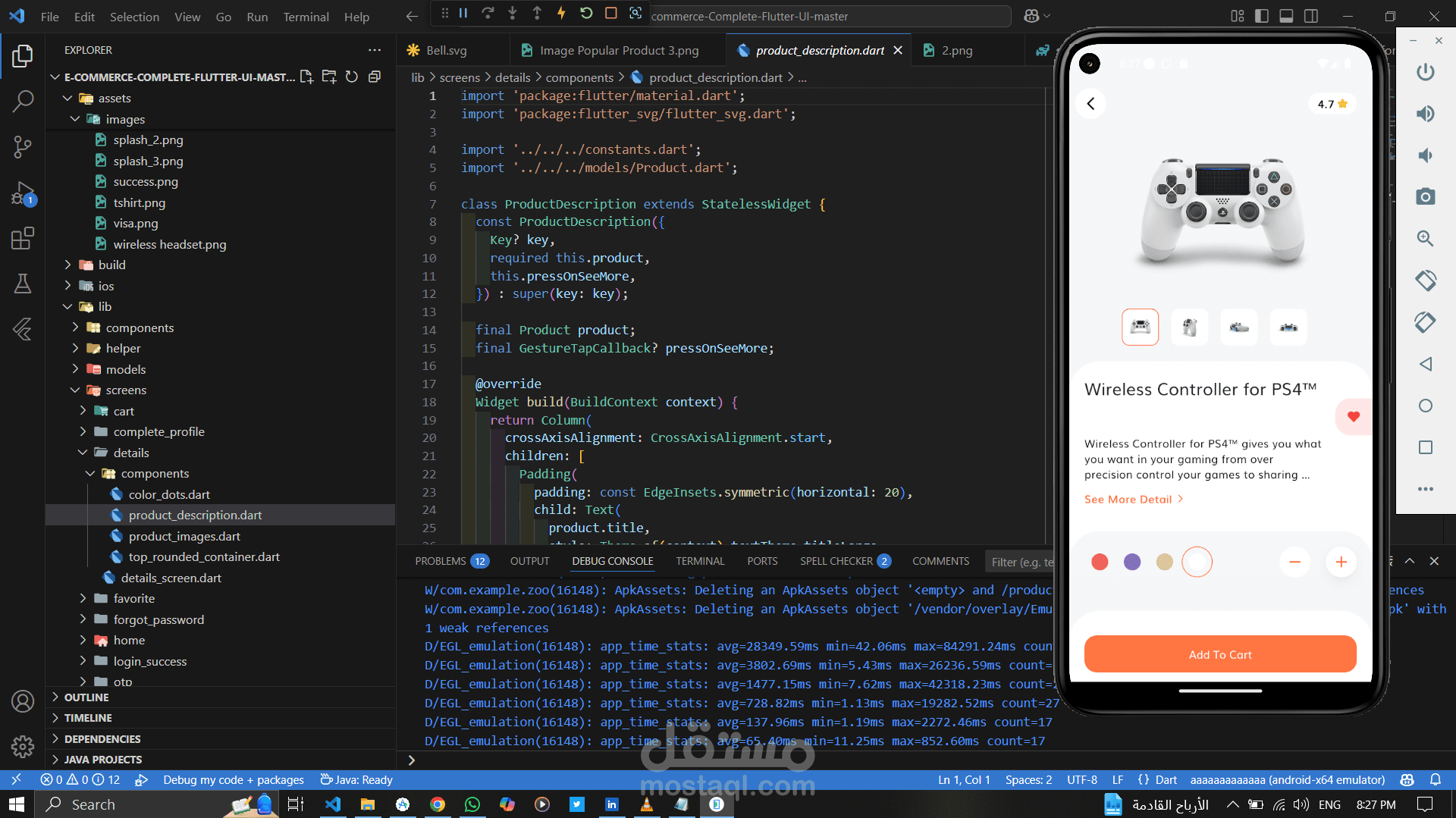Tap the minus quantity button
Screen dimensions: 1456x818
pos(1295,562)
